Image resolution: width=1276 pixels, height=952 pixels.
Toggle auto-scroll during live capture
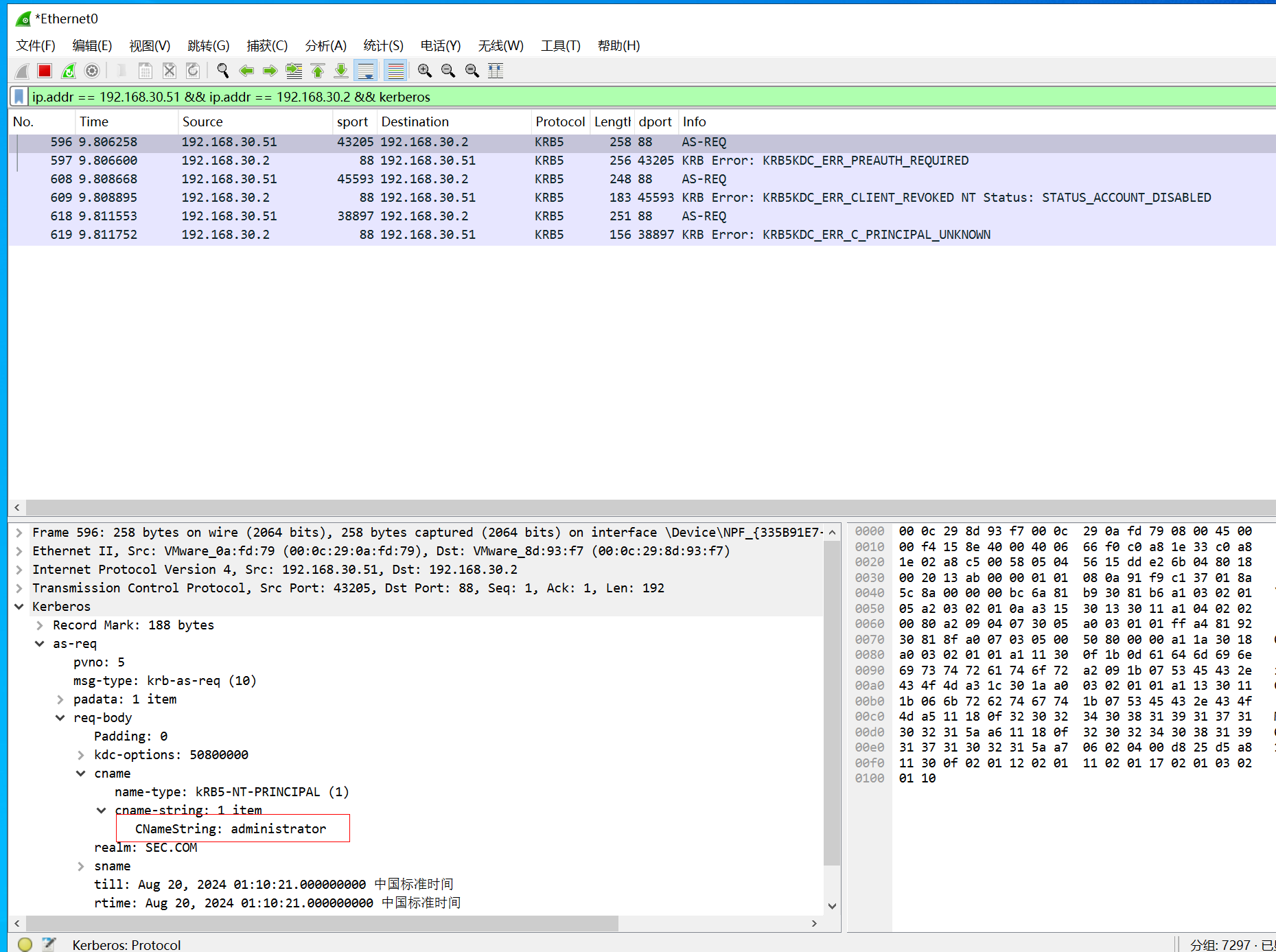pyautogui.click(x=366, y=71)
